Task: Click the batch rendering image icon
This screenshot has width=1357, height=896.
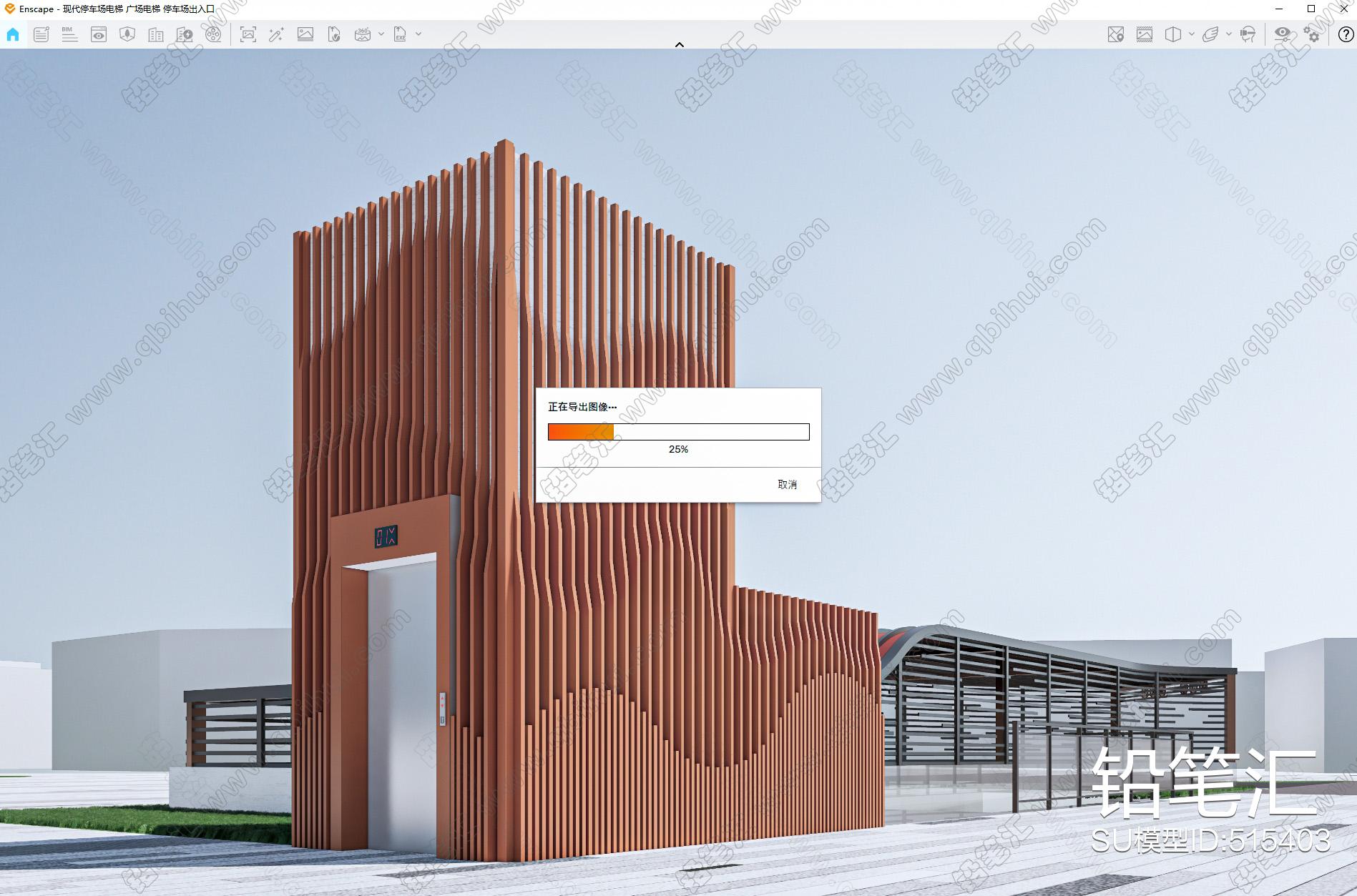Action: coord(305,34)
